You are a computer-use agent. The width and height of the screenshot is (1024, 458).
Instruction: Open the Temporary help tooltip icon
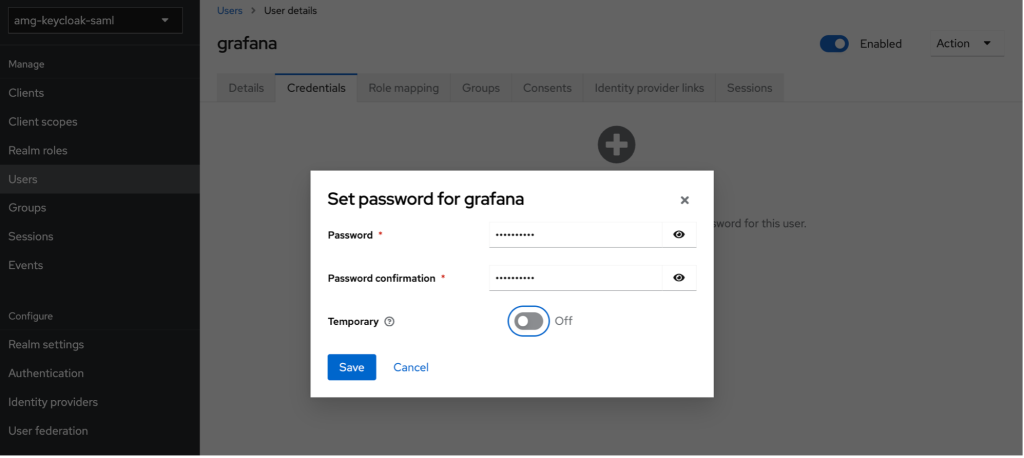pyautogui.click(x=390, y=321)
